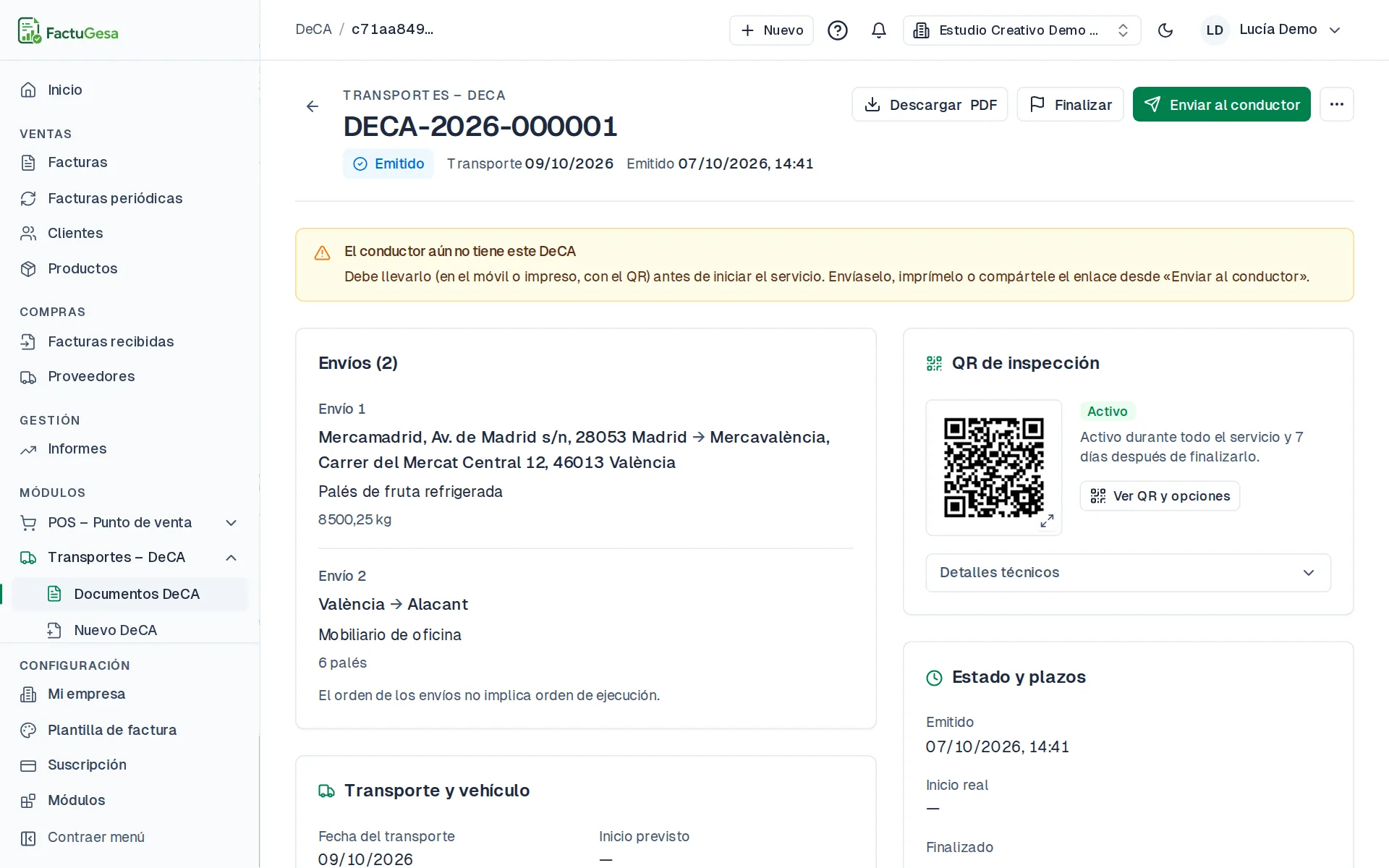The width and height of the screenshot is (1389, 868).
Task: Click the Finalizar button
Action: 1070,104
